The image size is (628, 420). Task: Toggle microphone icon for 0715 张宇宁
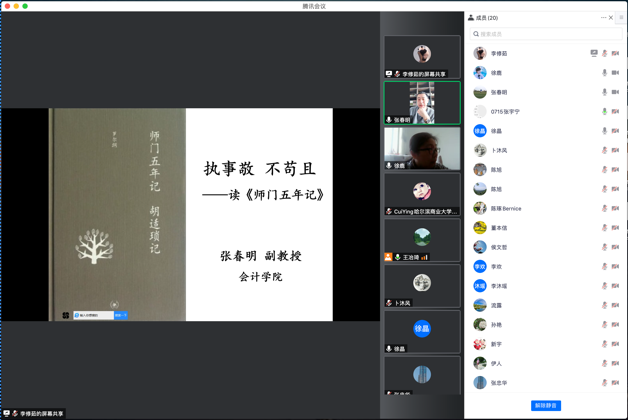click(x=605, y=112)
